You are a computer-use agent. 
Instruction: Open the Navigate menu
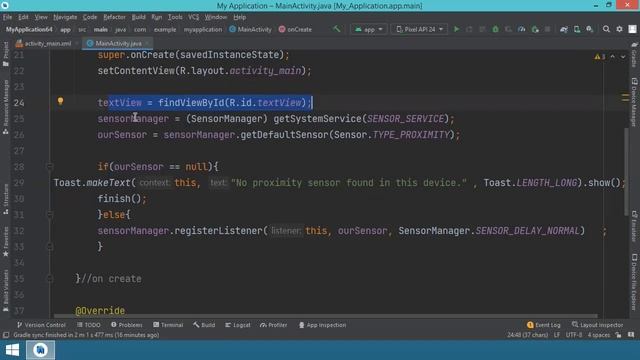click(x=65, y=17)
